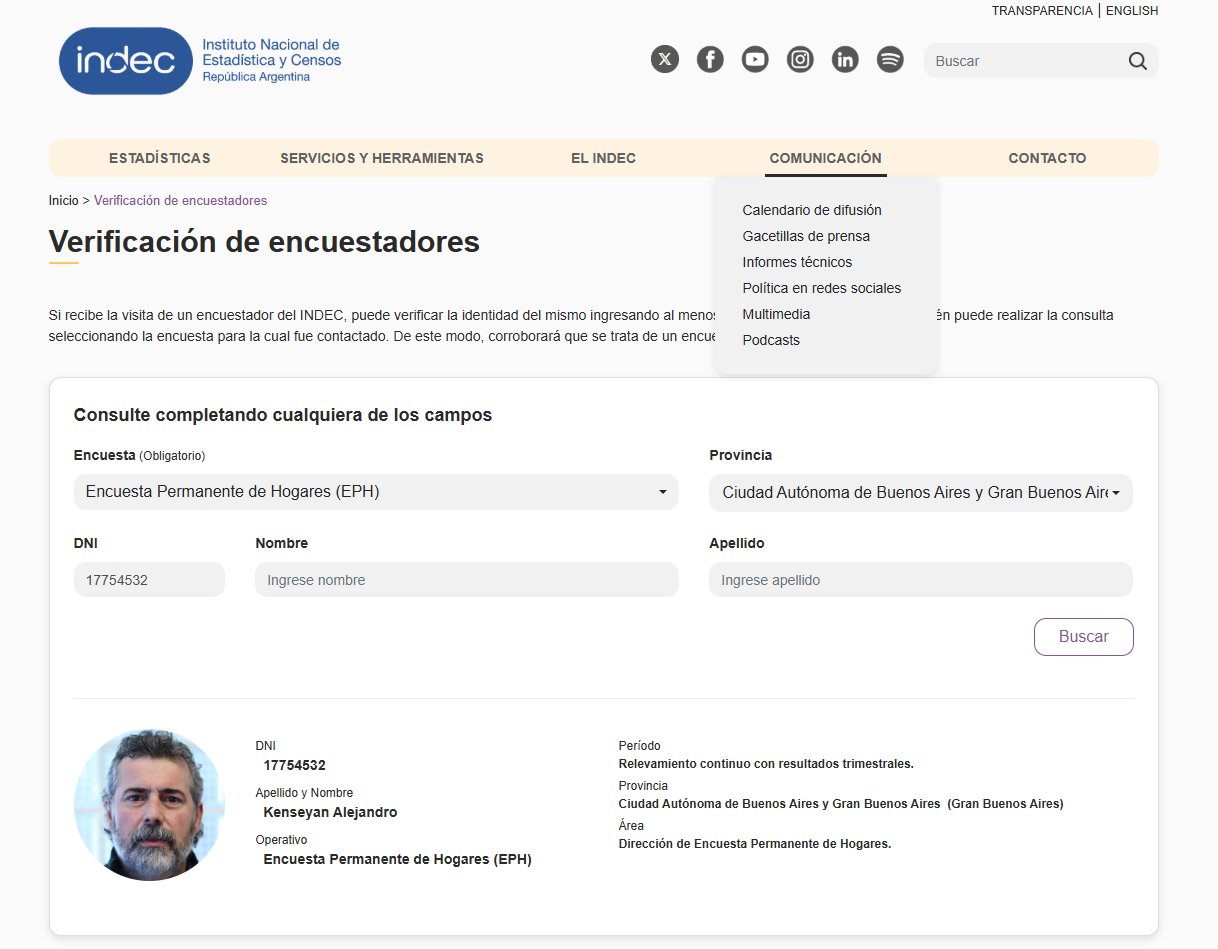Go back to Inicio via breadcrumb
The height and width of the screenshot is (949, 1218).
pos(63,200)
